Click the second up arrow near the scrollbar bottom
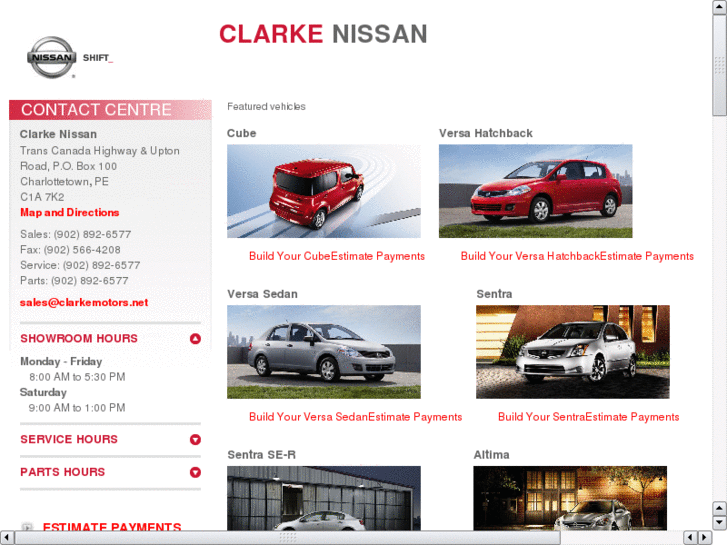The image size is (727, 545). 719,508
